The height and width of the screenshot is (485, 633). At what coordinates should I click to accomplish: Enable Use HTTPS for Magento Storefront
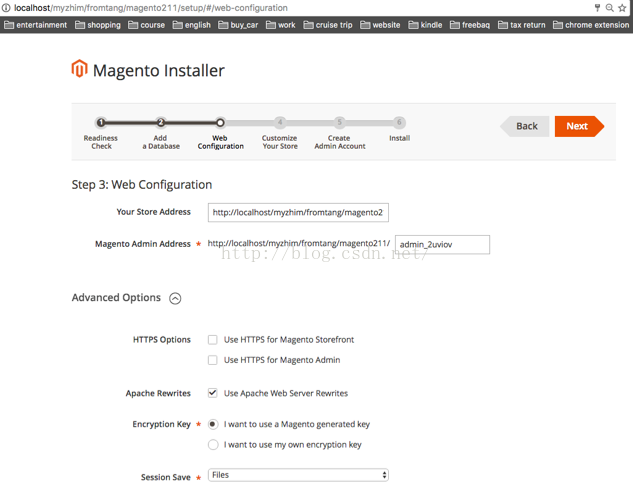[213, 340]
